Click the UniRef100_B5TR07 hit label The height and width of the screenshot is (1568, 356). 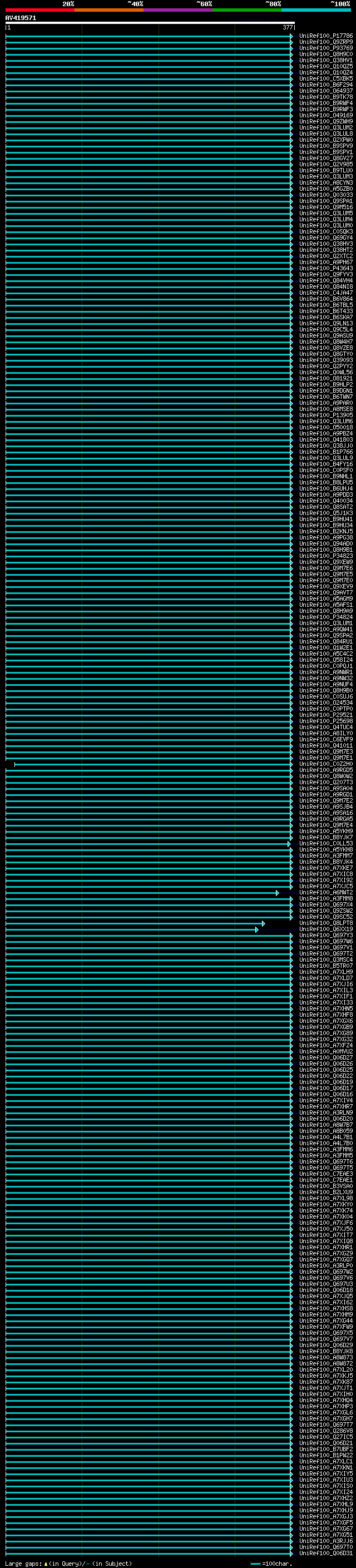click(326, 966)
